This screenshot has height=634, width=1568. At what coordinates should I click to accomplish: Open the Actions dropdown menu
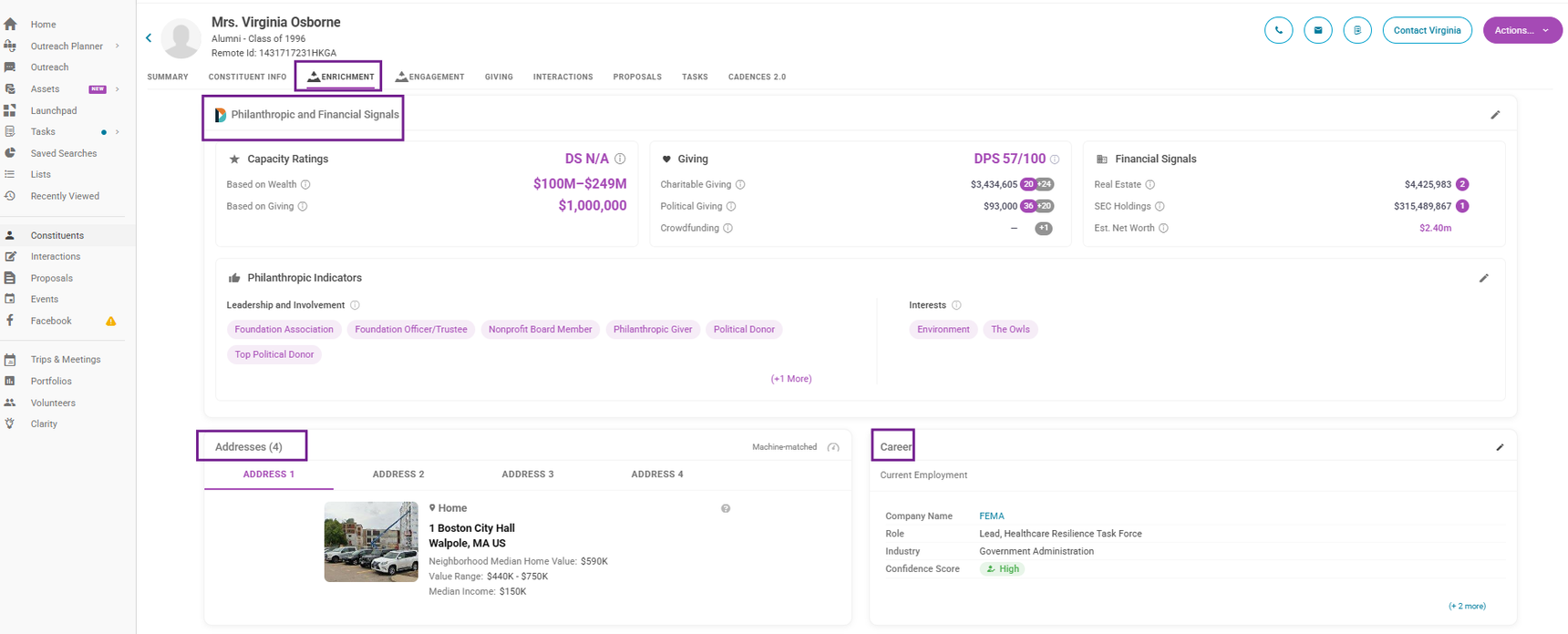[x=1522, y=30]
